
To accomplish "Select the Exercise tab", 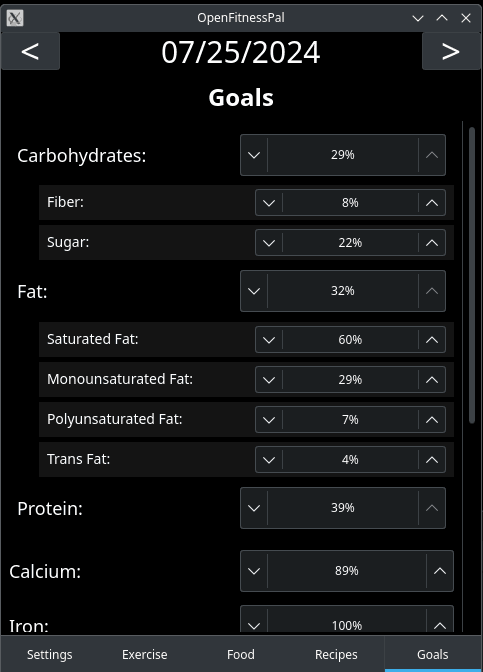I will pyautogui.click(x=145, y=654).
